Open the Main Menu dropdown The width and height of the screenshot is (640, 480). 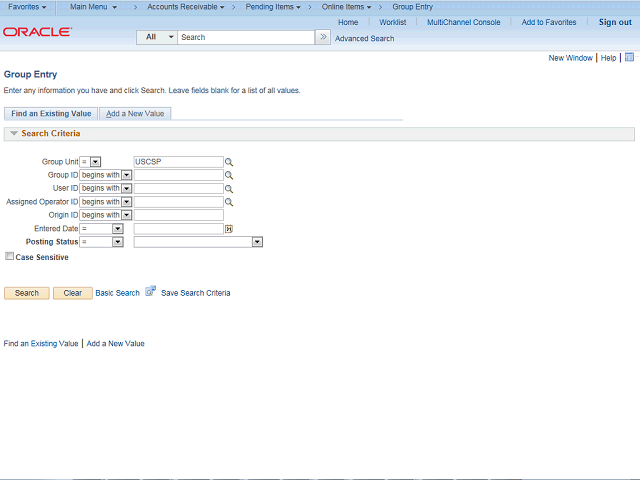[x=93, y=7]
